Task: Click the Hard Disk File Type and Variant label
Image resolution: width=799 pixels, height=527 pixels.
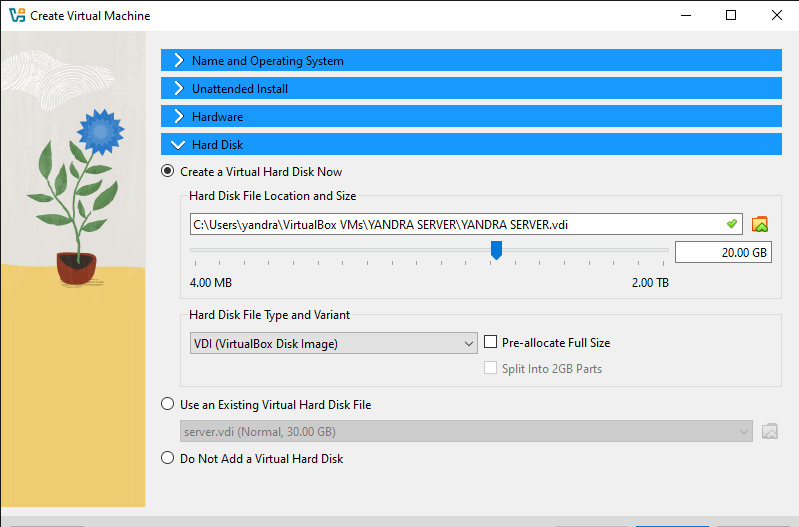Action: click(269, 315)
